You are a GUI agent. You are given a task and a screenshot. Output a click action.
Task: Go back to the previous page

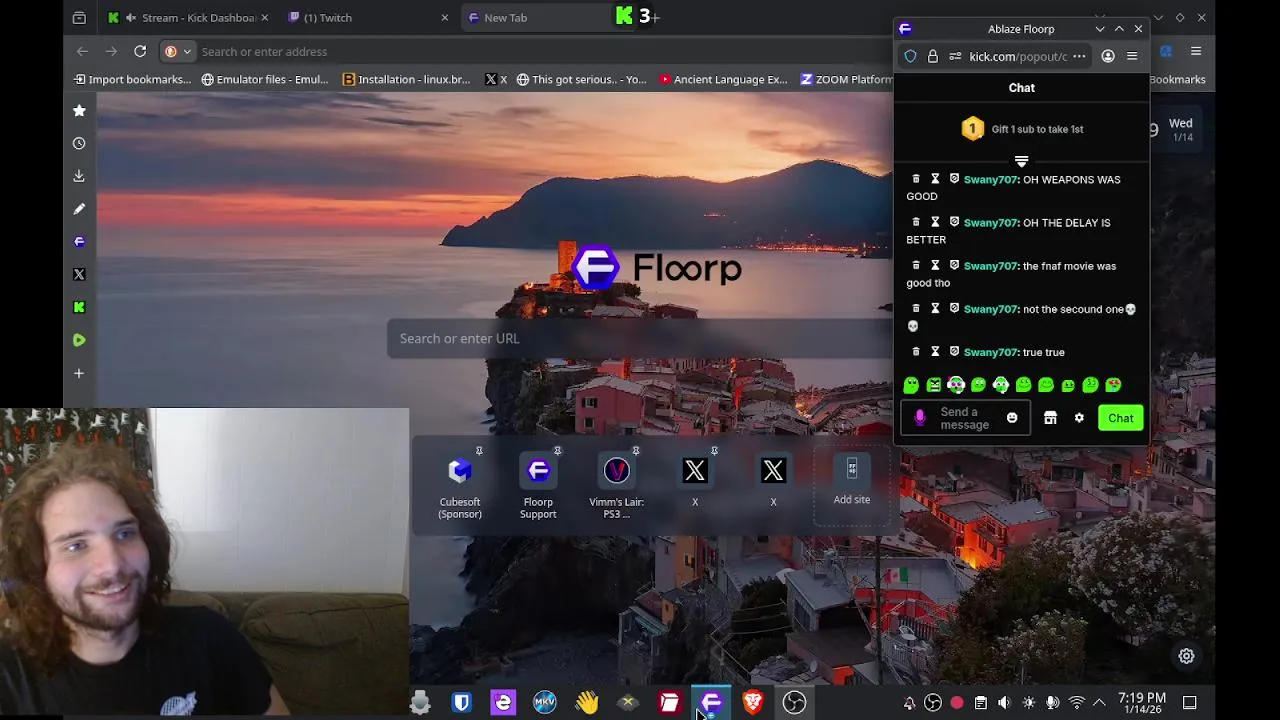pyautogui.click(x=83, y=51)
